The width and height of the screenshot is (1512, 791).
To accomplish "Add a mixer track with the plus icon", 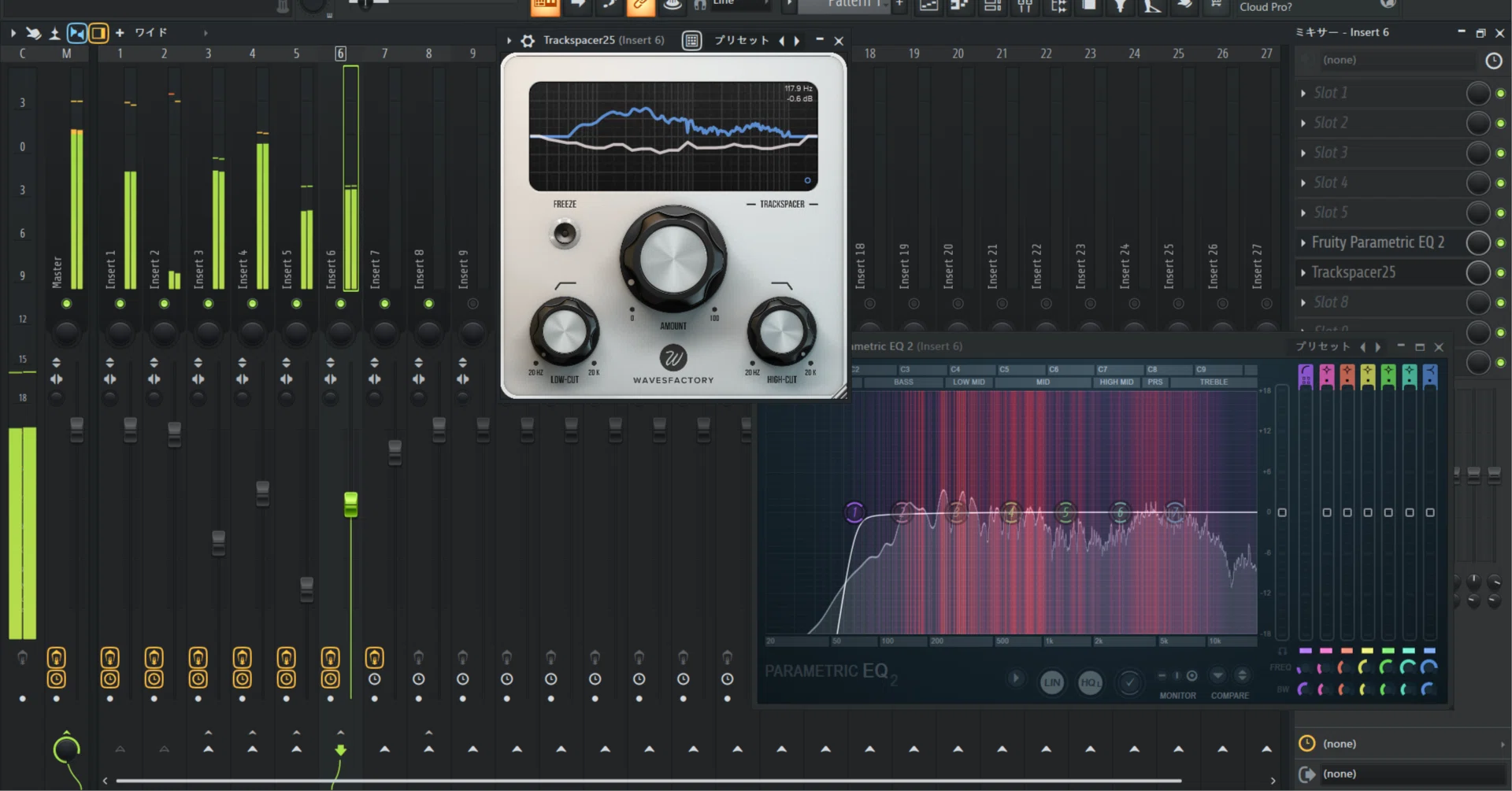I will point(120,33).
